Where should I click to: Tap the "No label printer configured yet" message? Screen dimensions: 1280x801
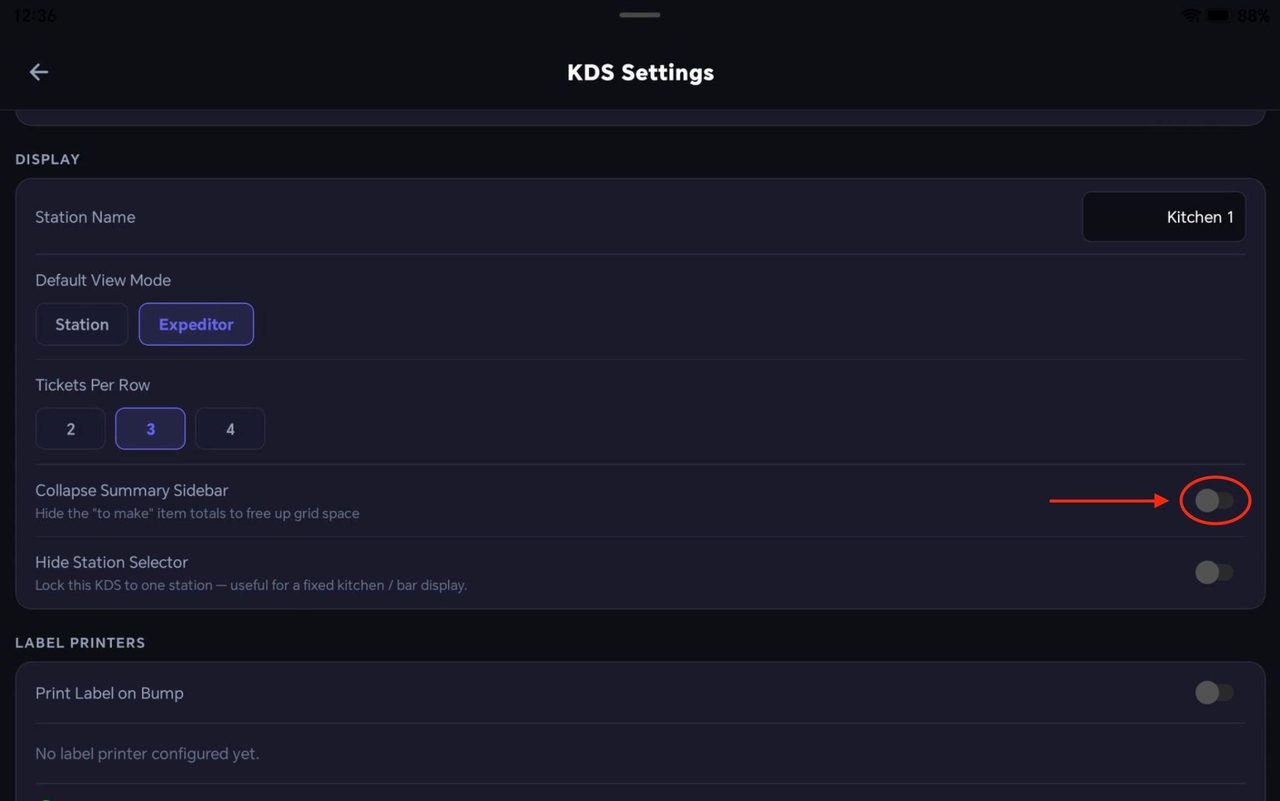coord(147,753)
